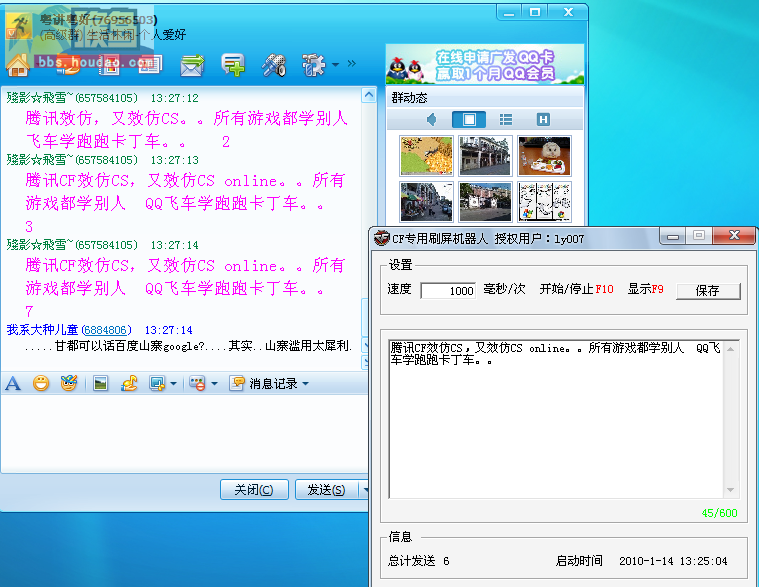Open the group bulletin board icon
This screenshot has height=587, width=759.
click(150, 65)
